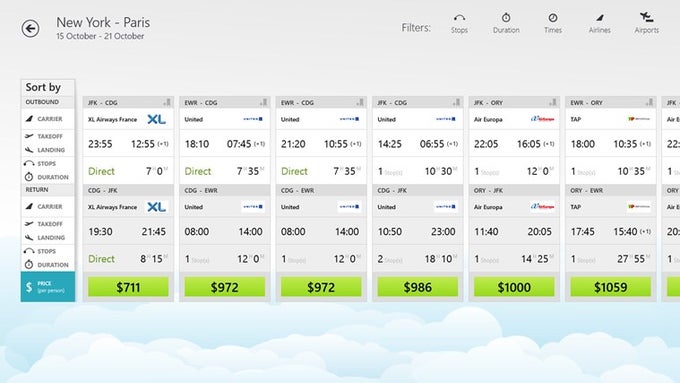
Task: Click the 17:45 return departure
Action: 583,232
